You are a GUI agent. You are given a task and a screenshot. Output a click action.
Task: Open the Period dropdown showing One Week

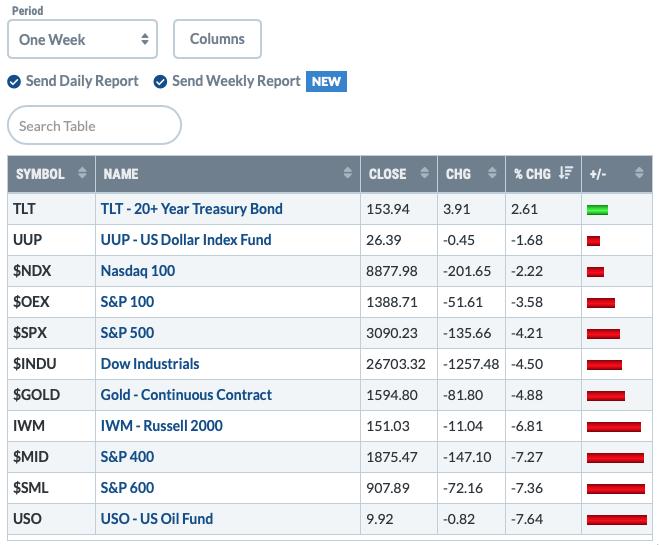point(82,39)
